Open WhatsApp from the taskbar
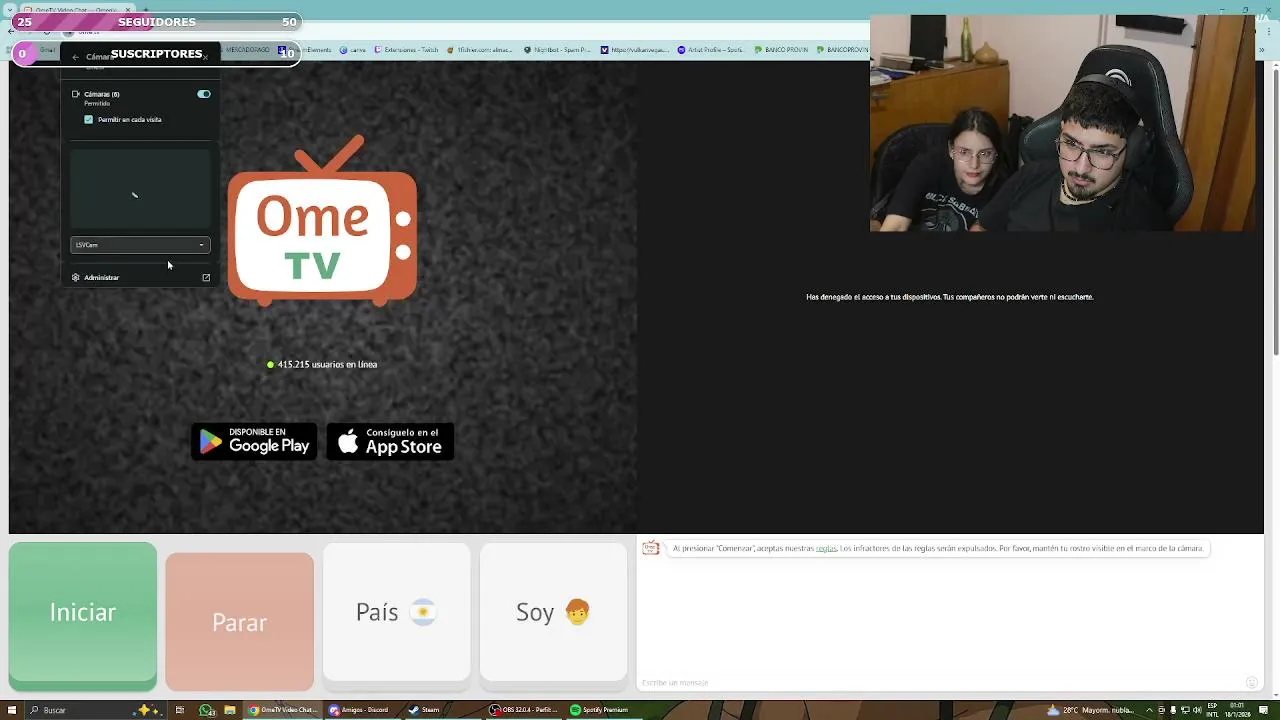The height and width of the screenshot is (720, 1280). 206,710
